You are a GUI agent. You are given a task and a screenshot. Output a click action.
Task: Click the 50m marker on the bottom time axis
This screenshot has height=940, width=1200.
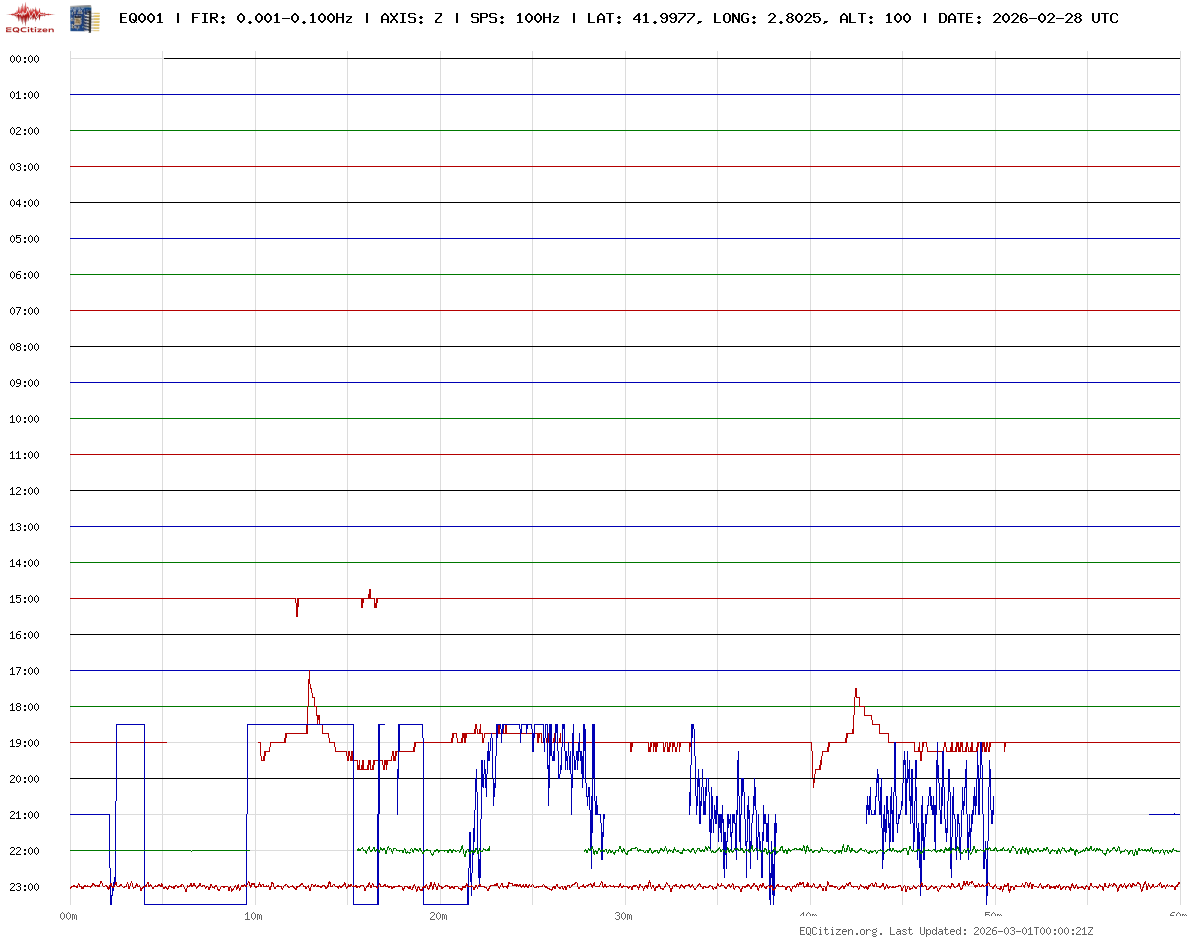(994, 916)
